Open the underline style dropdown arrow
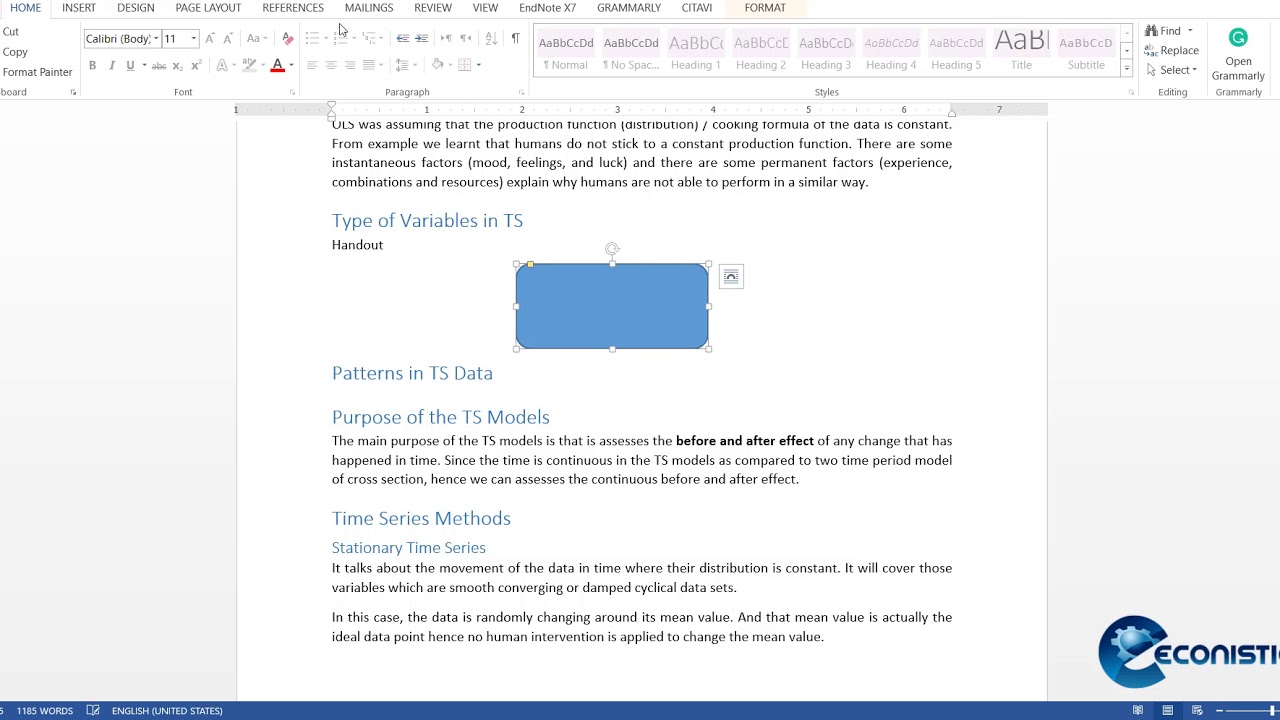 click(144, 65)
